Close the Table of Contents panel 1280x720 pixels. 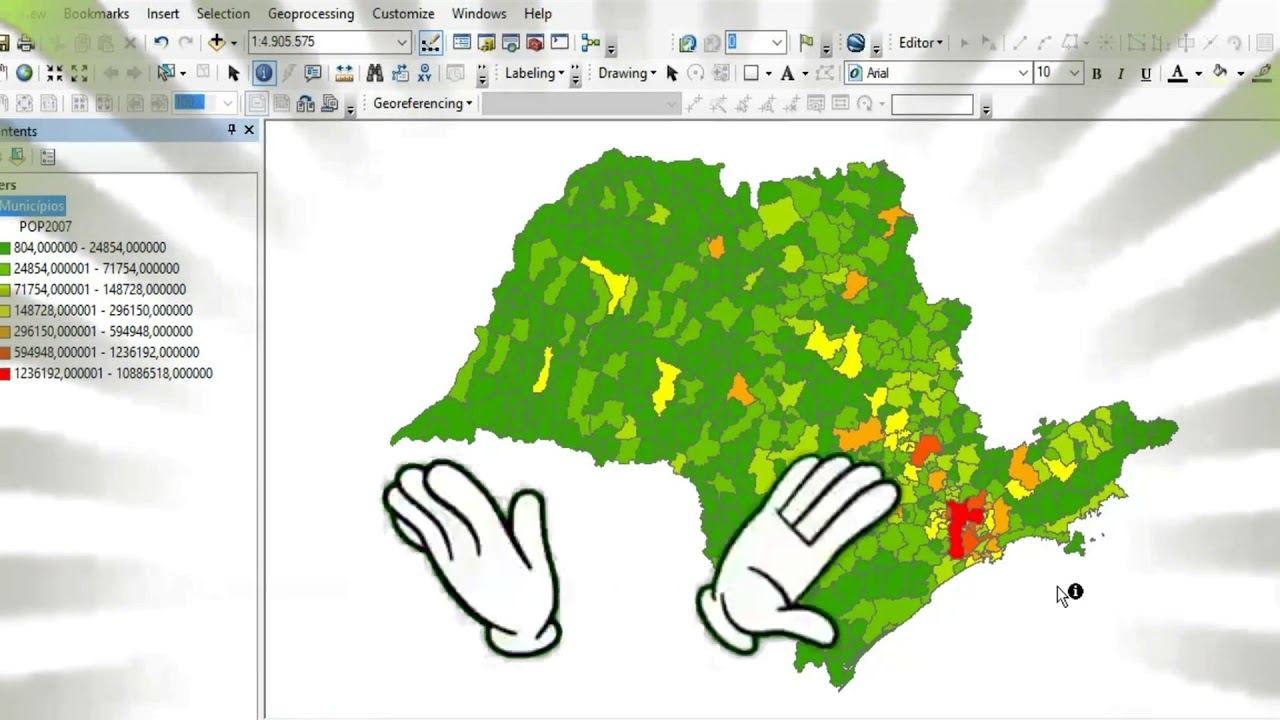(249, 130)
